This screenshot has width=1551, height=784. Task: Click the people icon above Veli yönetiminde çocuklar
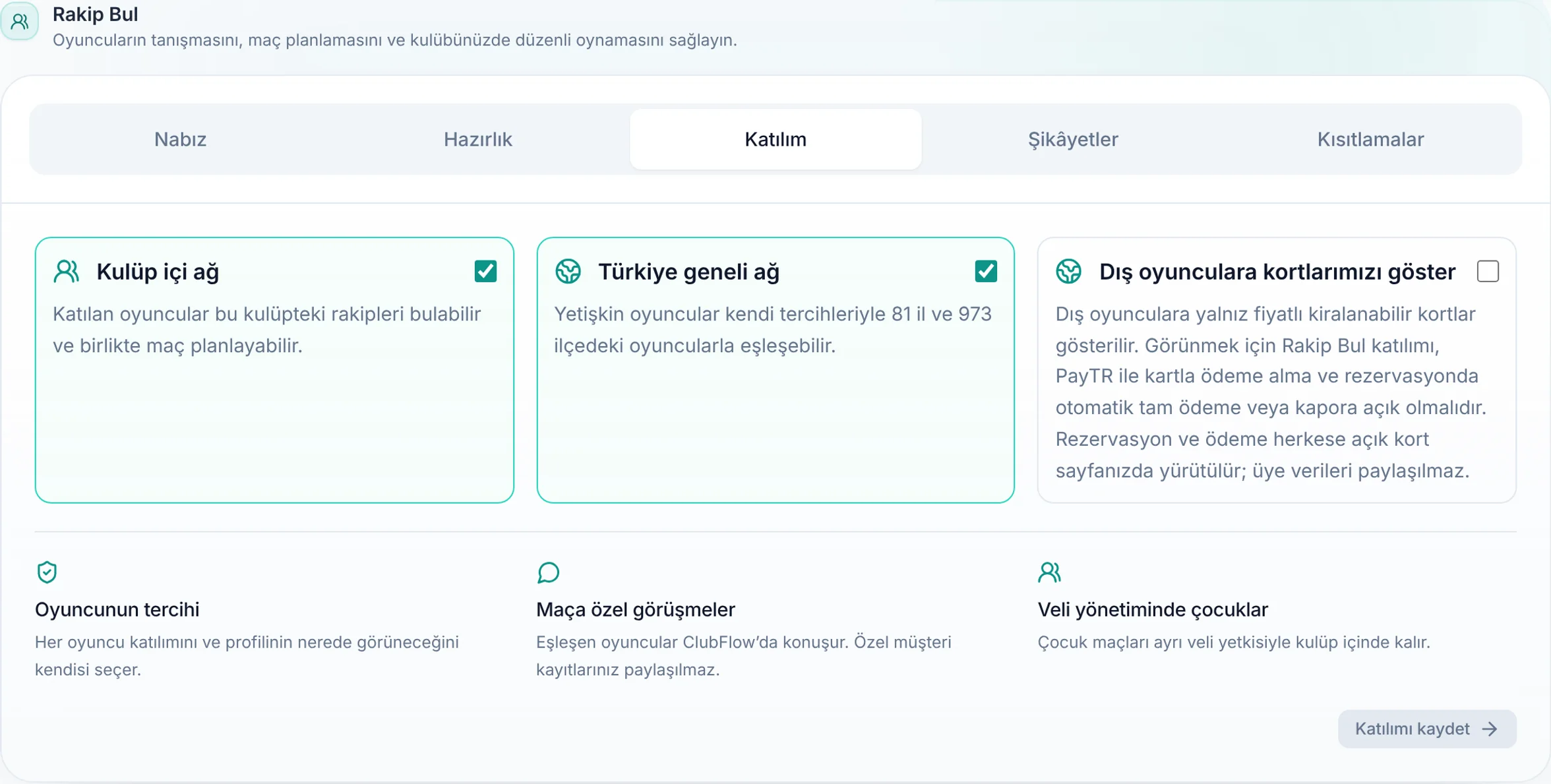(x=1049, y=572)
